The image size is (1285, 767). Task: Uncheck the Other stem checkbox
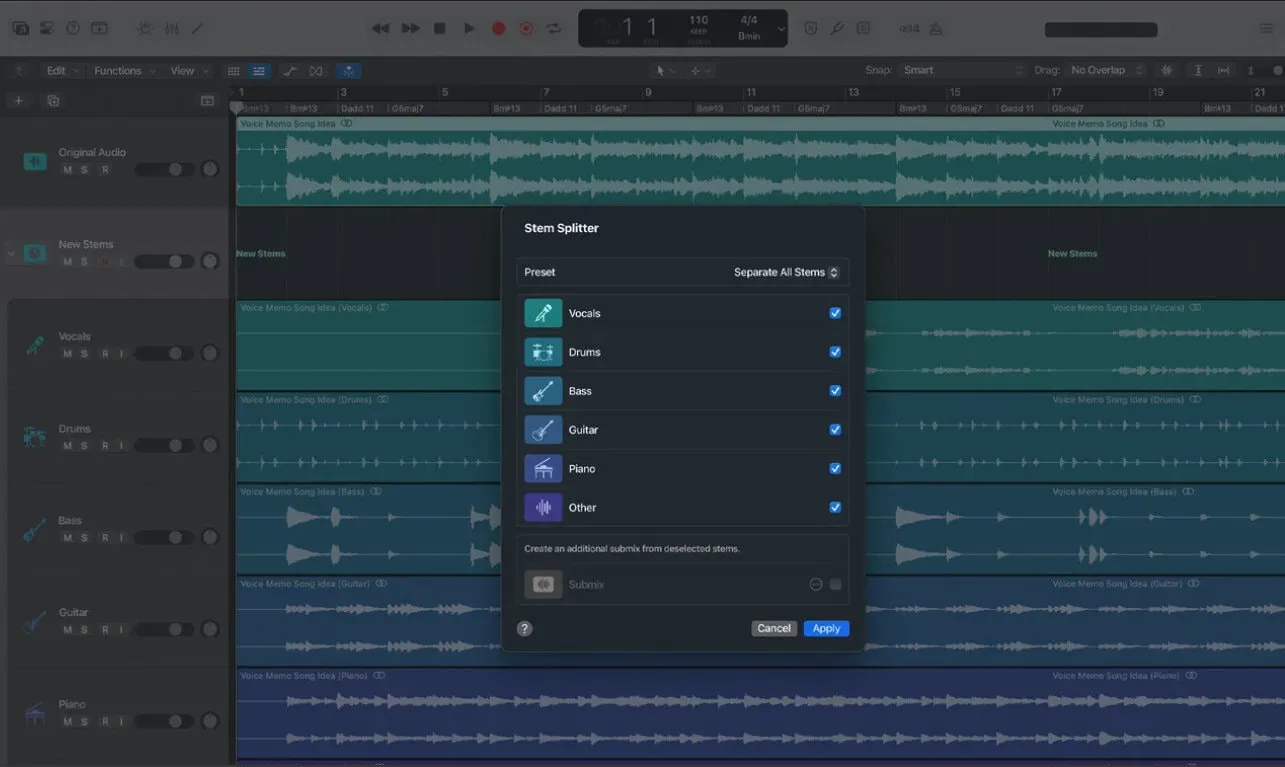(x=835, y=508)
